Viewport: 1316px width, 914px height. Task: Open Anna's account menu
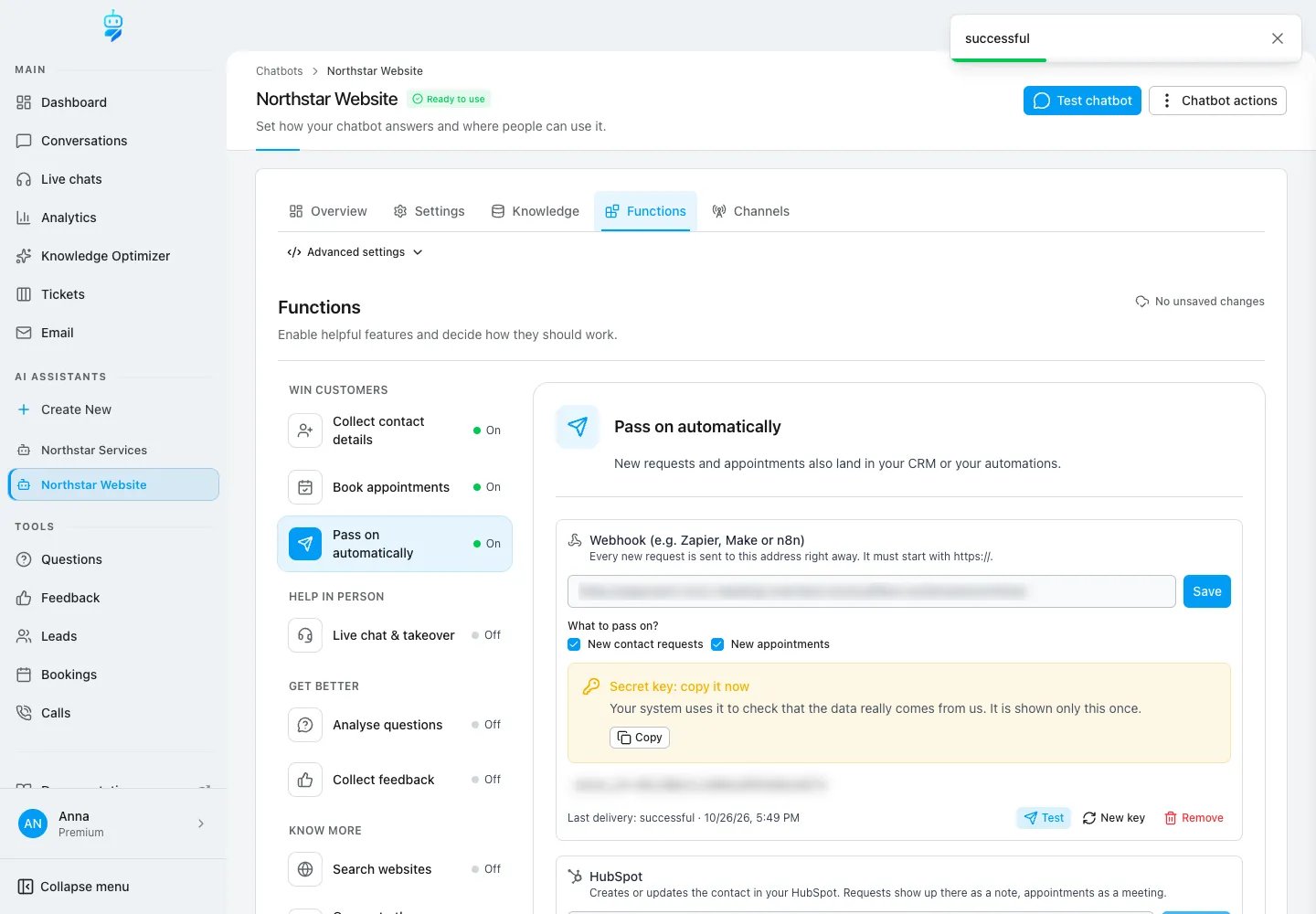click(x=113, y=824)
